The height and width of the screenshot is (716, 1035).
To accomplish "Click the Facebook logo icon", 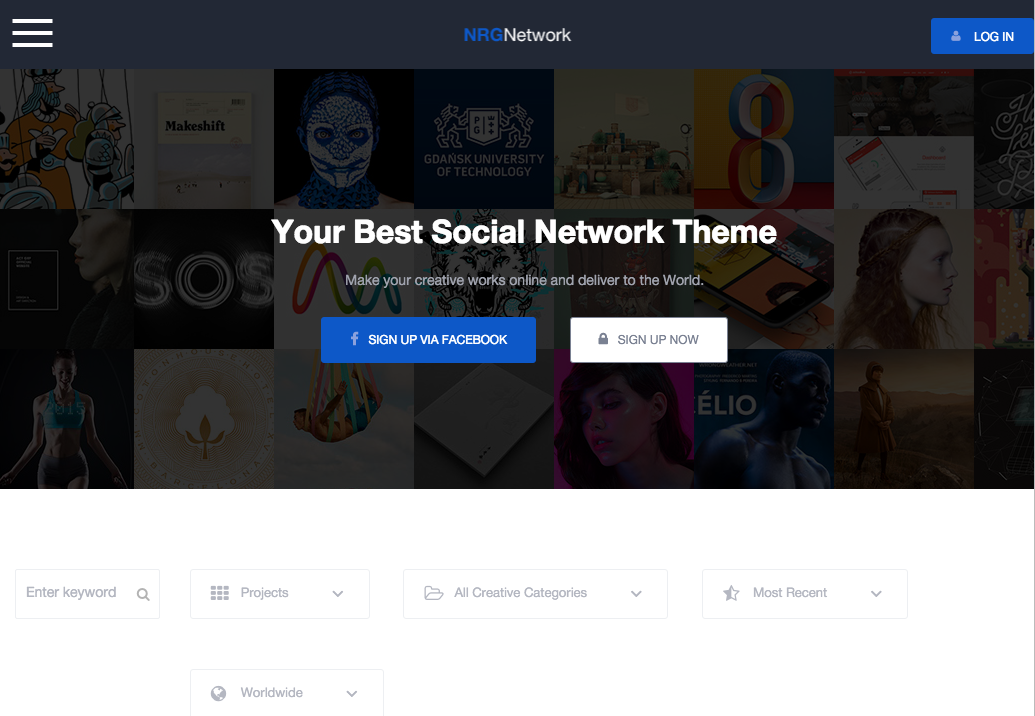I will (355, 339).
